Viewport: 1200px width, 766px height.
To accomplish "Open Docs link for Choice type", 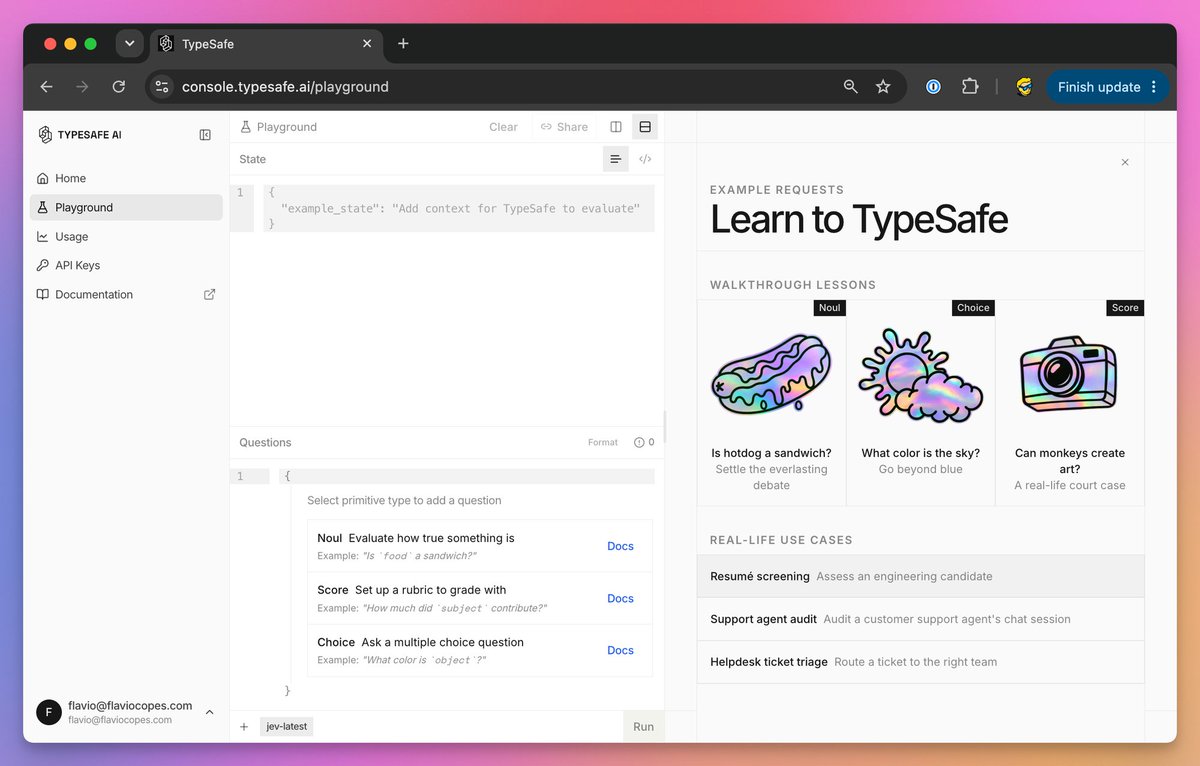I will (x=621, y=650).
